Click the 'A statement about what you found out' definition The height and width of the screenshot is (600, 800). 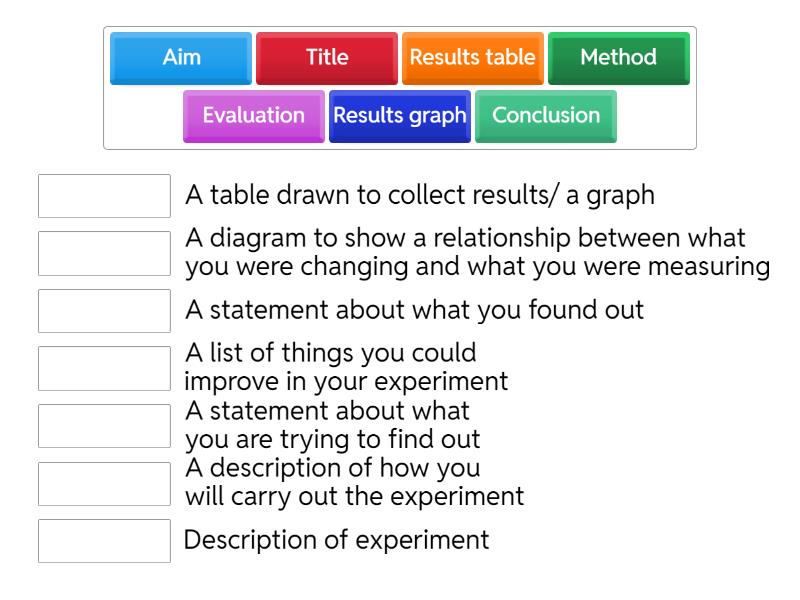414,311
